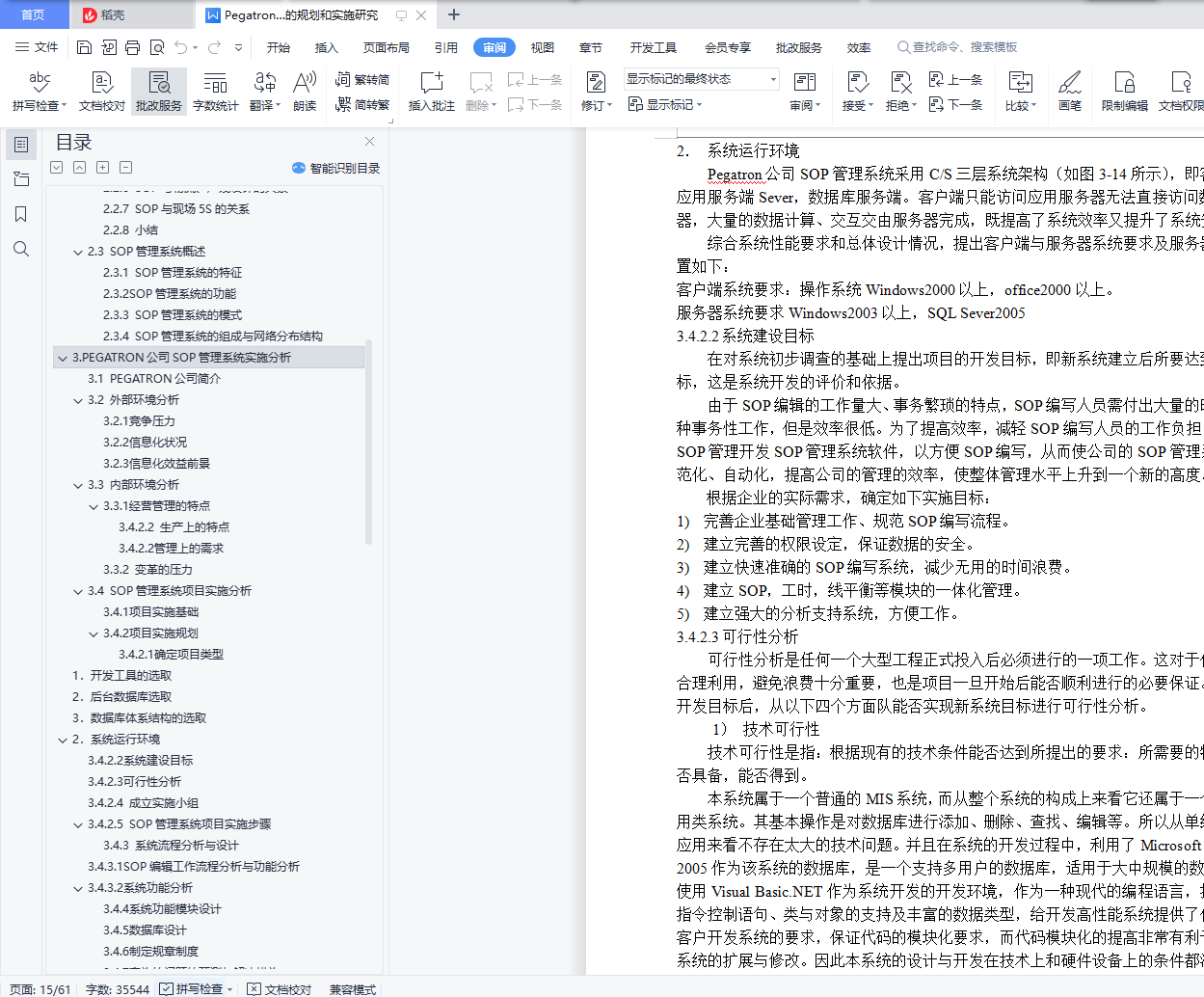This screenshot has width=1204, height=997.
Task: Click the heading level up arrow icon
Action: pos(80,168)
